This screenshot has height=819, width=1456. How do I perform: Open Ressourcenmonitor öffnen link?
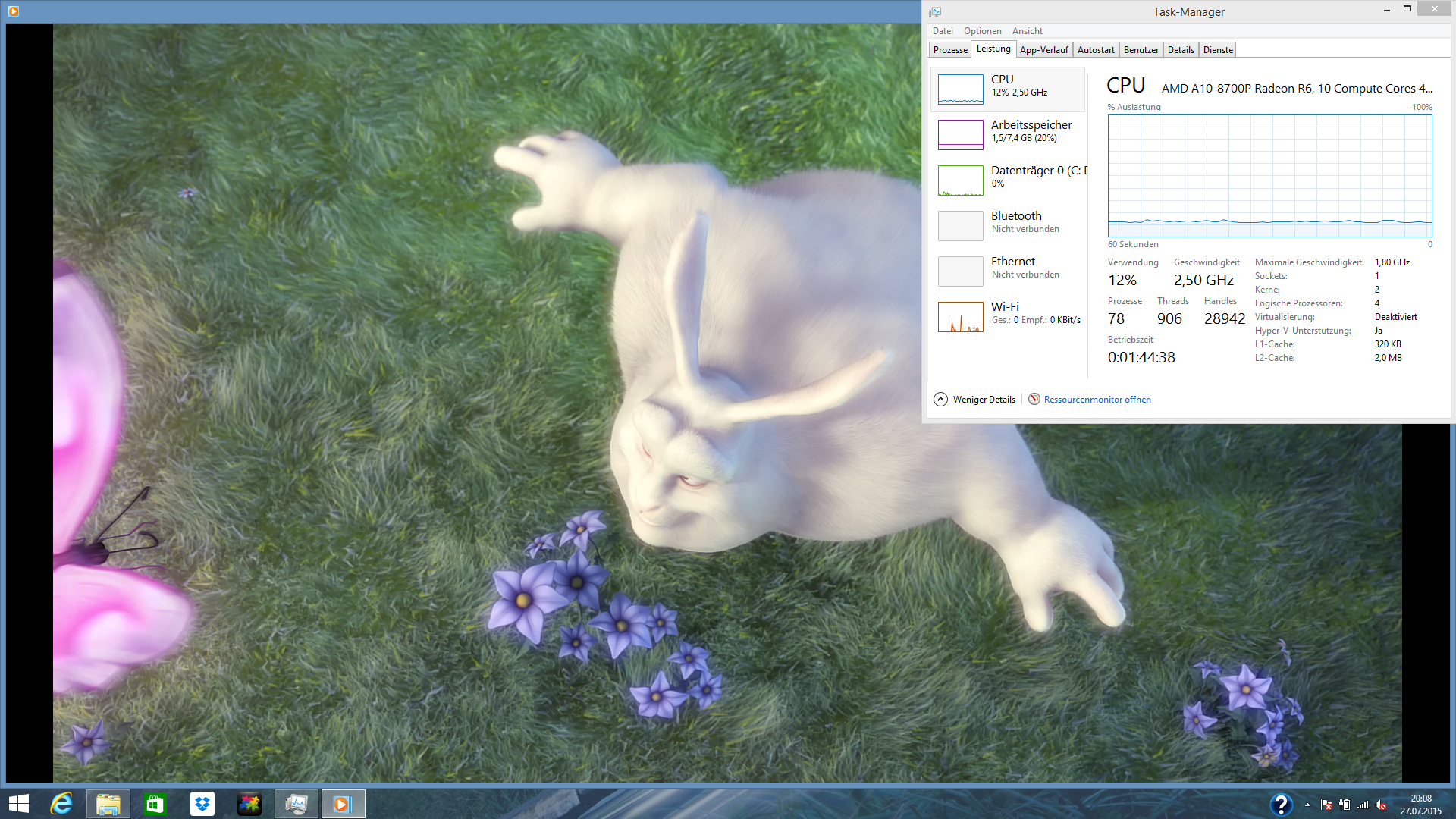[1097, 400]
